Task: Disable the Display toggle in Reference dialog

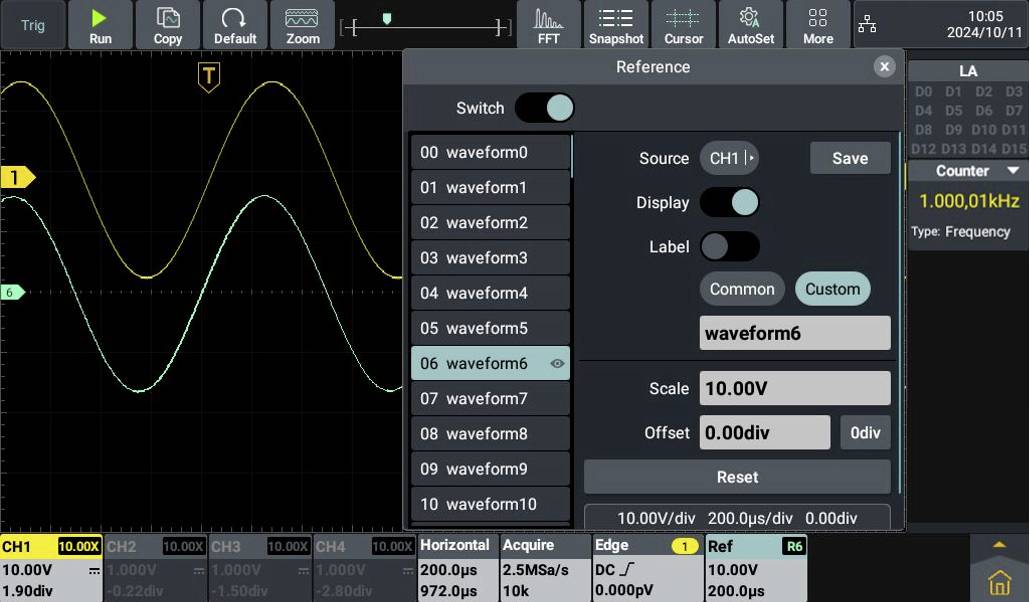Action: (731, 202)
